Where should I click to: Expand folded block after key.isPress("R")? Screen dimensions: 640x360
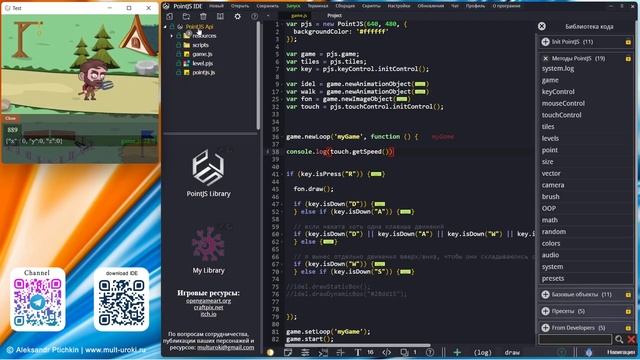coord(376,174)
